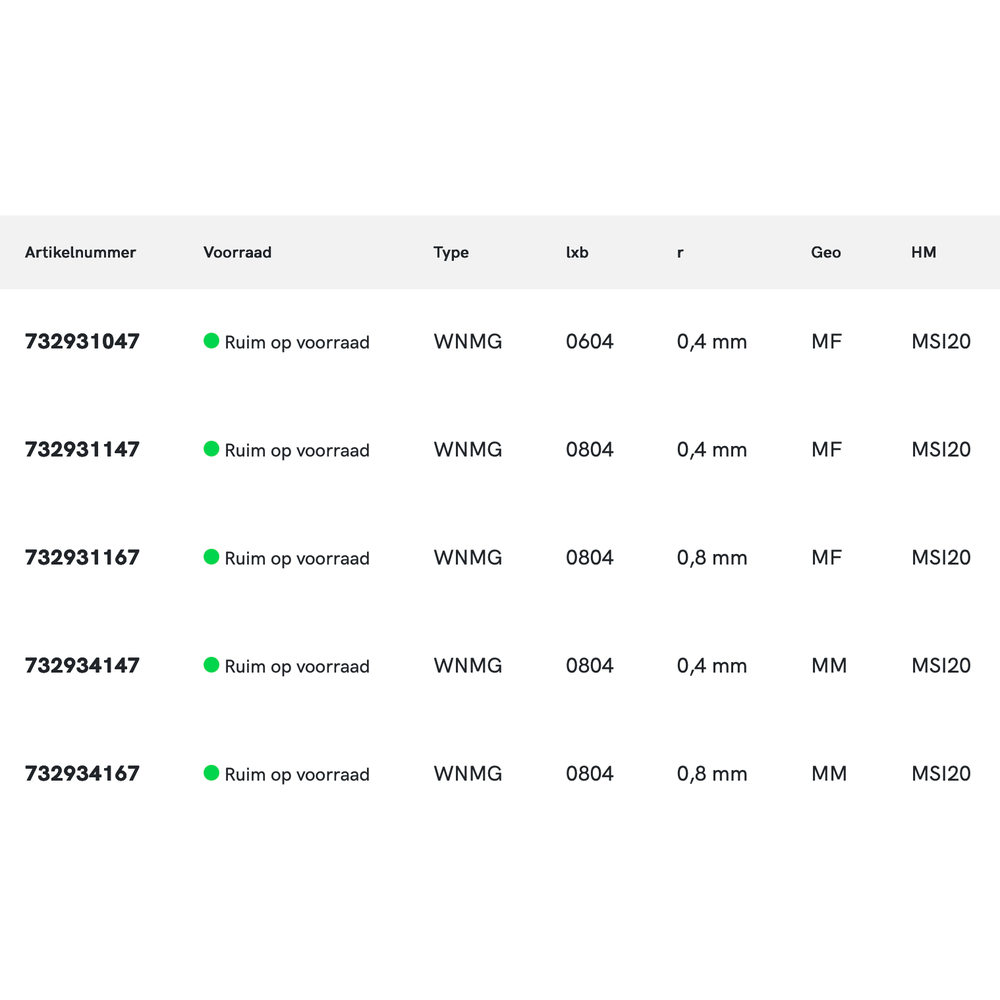Click the MM geometry cell for 732934147

(x=829, y=666)
